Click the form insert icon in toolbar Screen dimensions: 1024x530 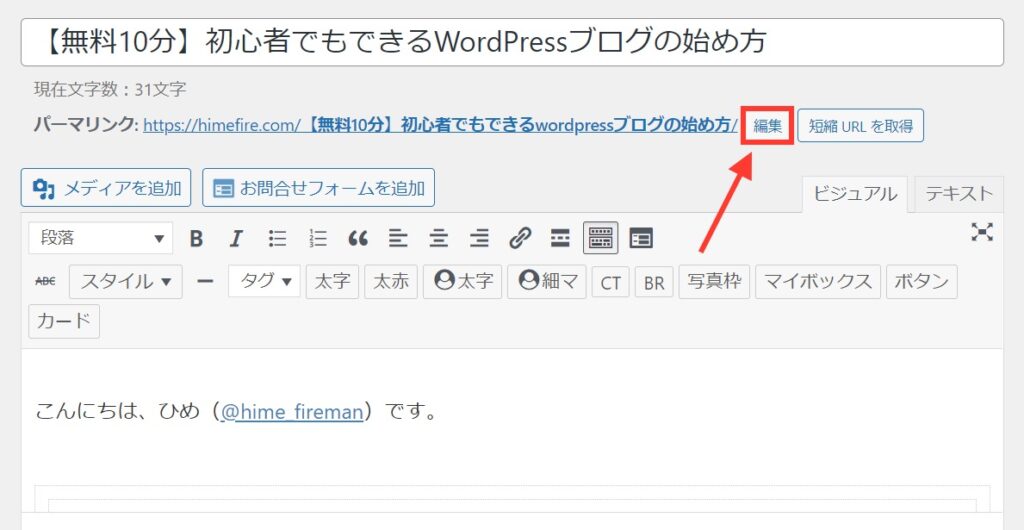tap(641, 239)
